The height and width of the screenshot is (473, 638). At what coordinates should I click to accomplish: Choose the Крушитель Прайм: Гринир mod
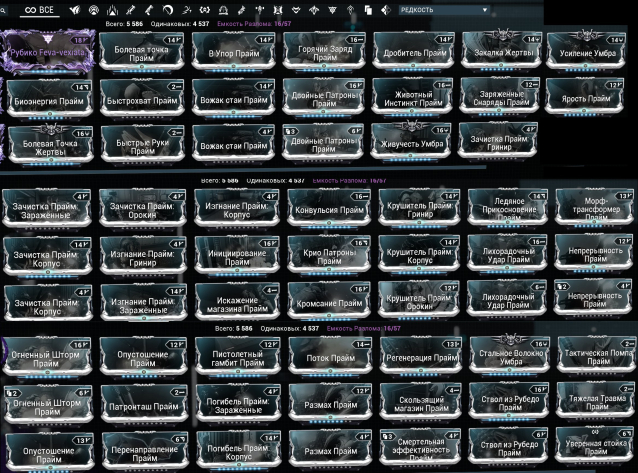[420, 208]
